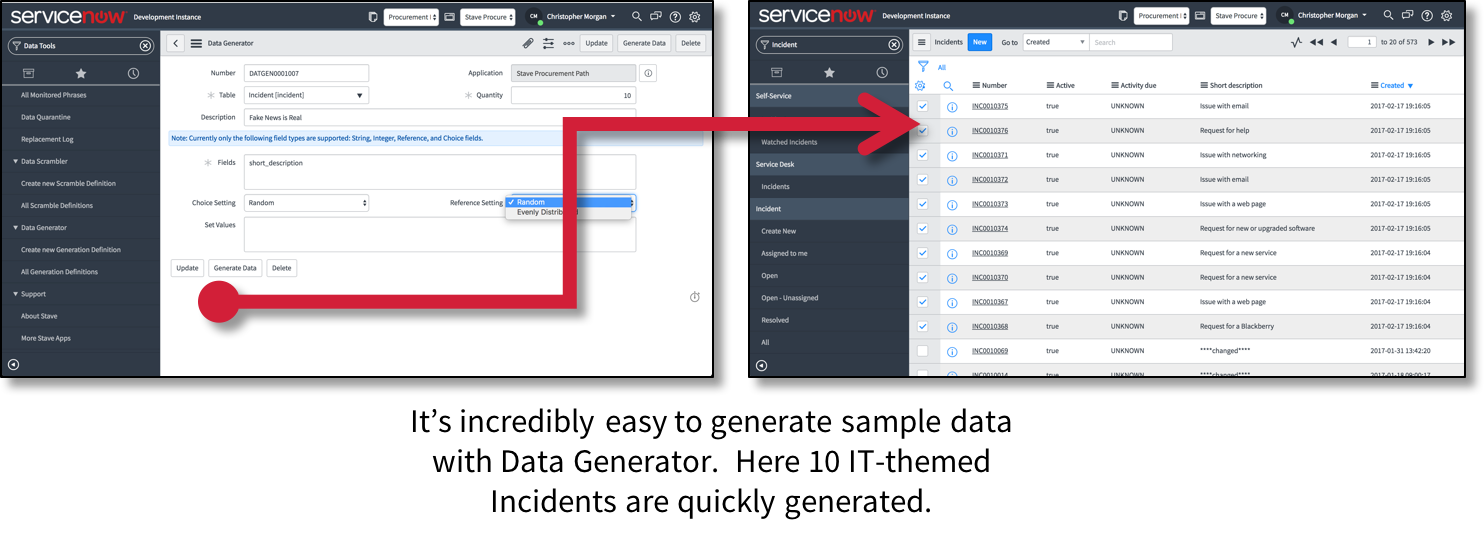Uncheck the checkbox for INC0010374
Viewport: 1484px width, 541px height.
pos(923,229)
